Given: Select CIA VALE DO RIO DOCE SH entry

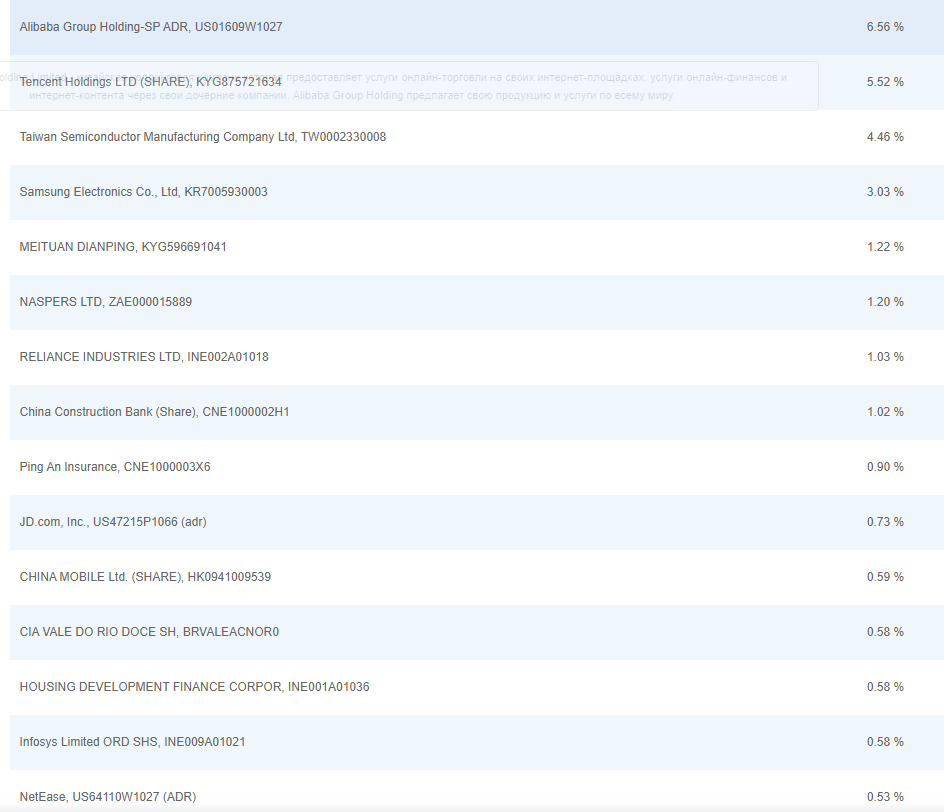Looking at the screenshot, I should pyautogui.click(x=477, y=632).
